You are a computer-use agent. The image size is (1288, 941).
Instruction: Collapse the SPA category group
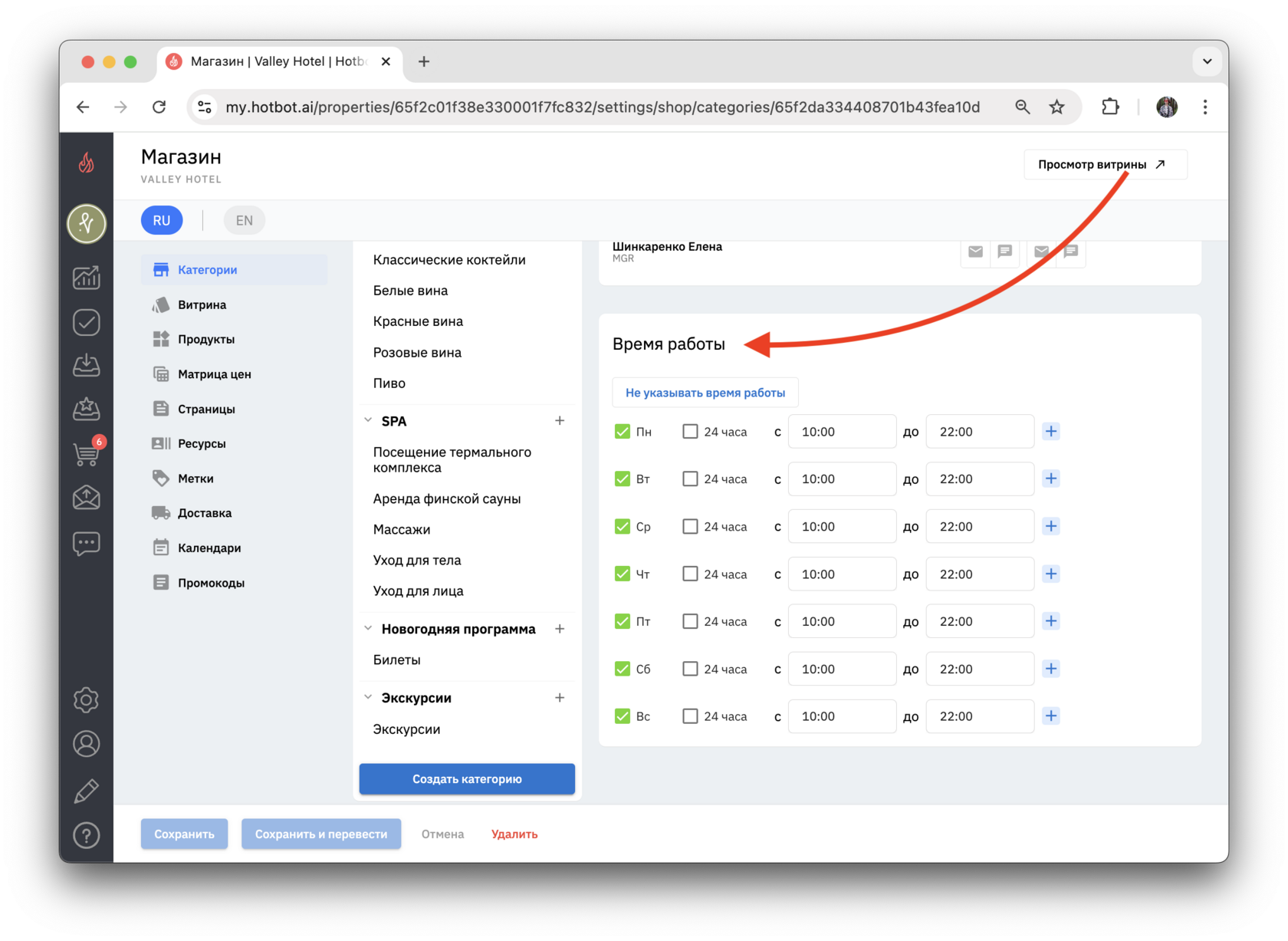[368, 420]
